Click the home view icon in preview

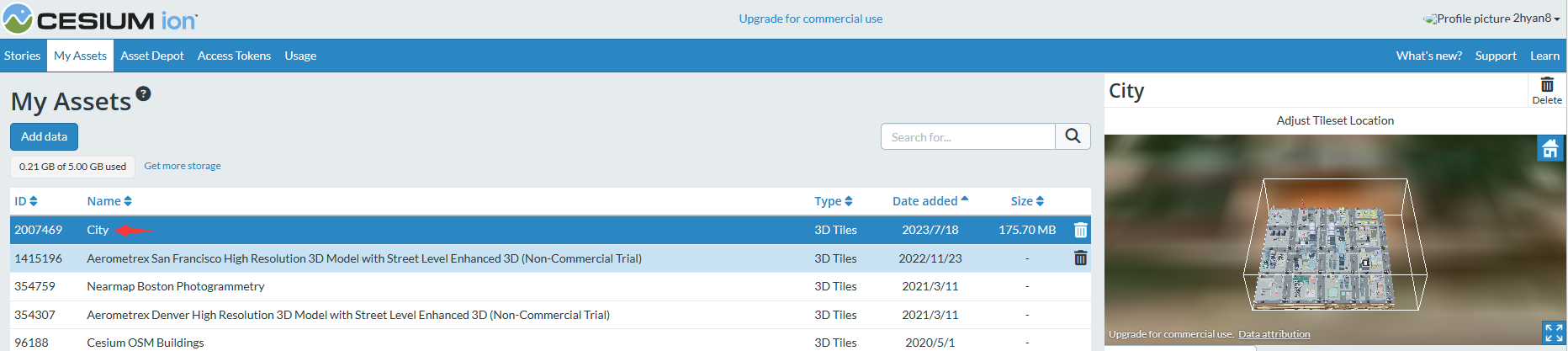[x=1550, y=149]
